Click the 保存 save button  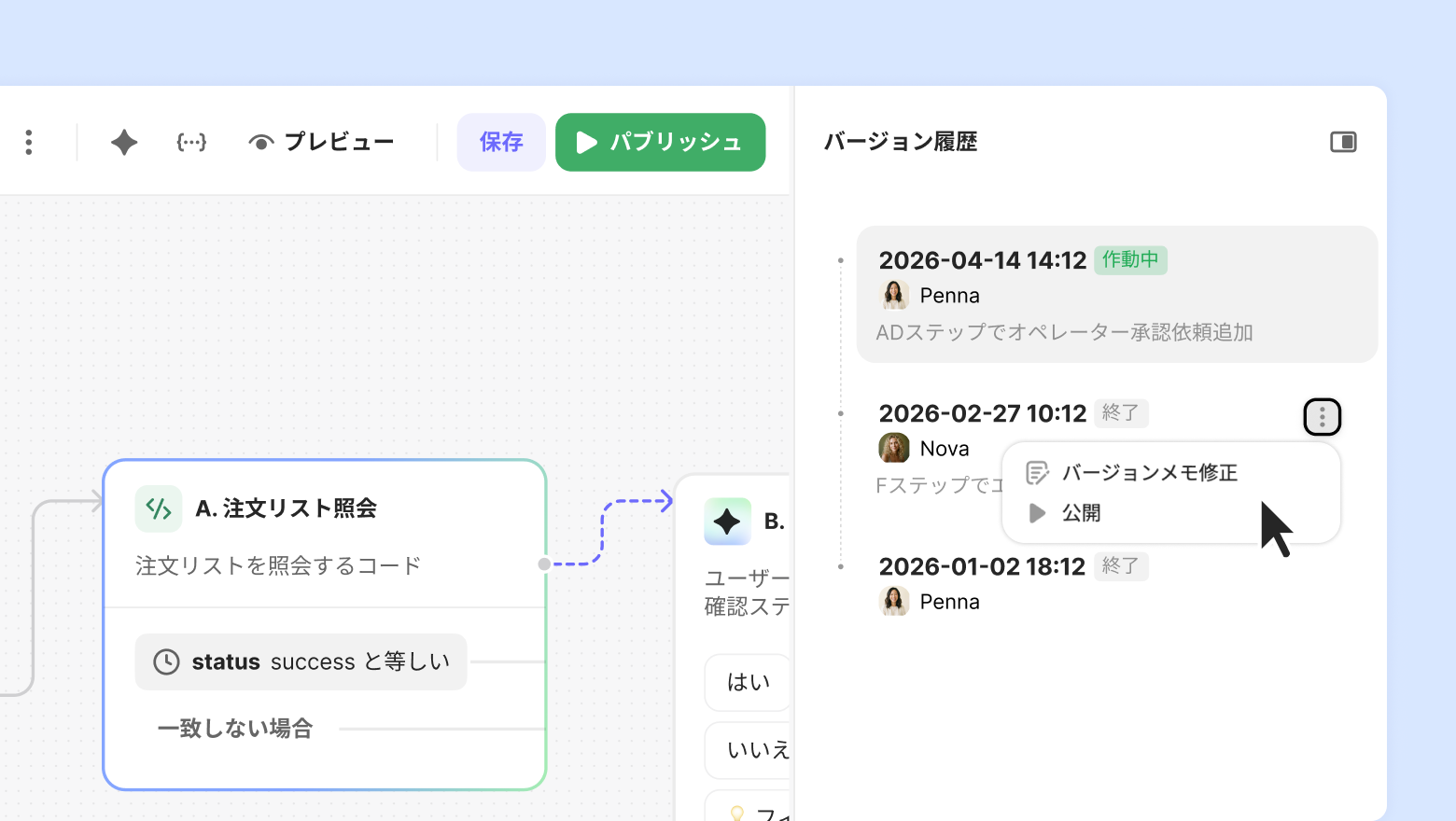coord(501,142)
